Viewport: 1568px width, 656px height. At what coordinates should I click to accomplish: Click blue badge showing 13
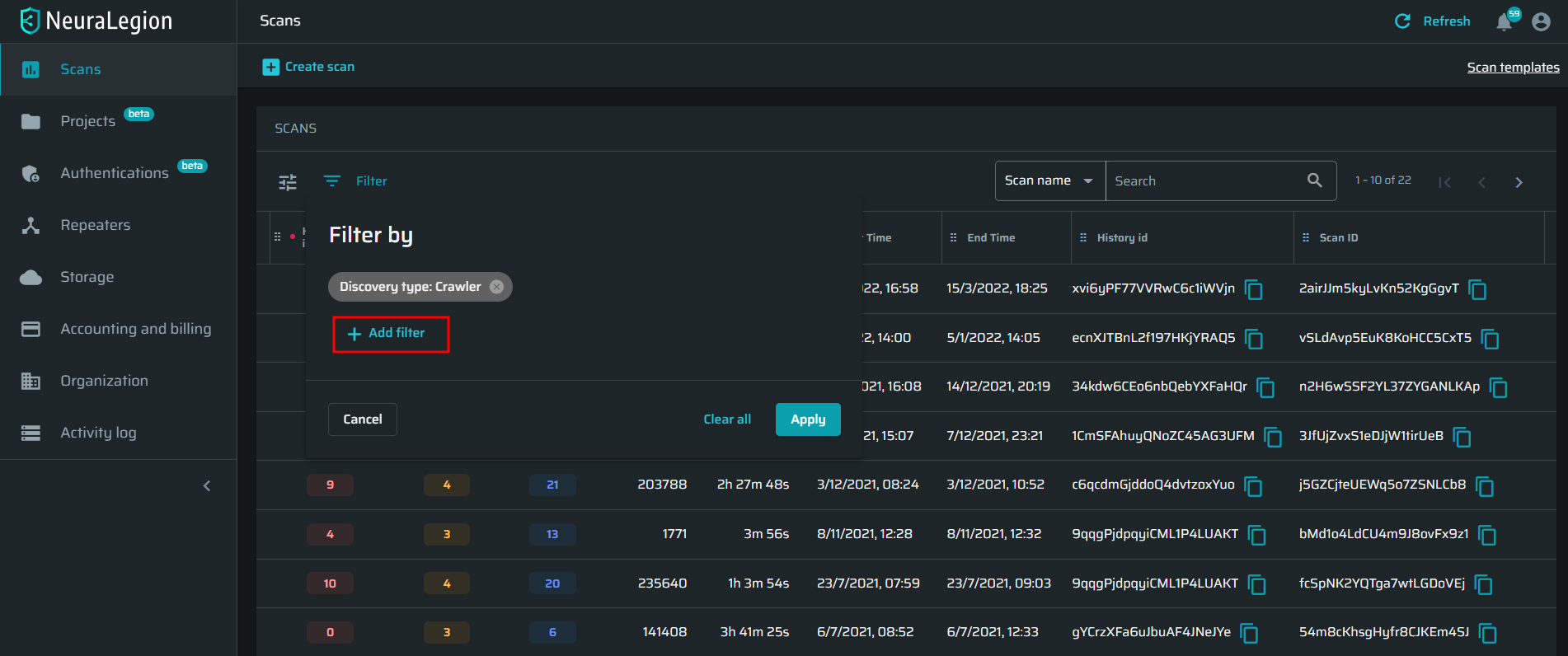(552, 534)
